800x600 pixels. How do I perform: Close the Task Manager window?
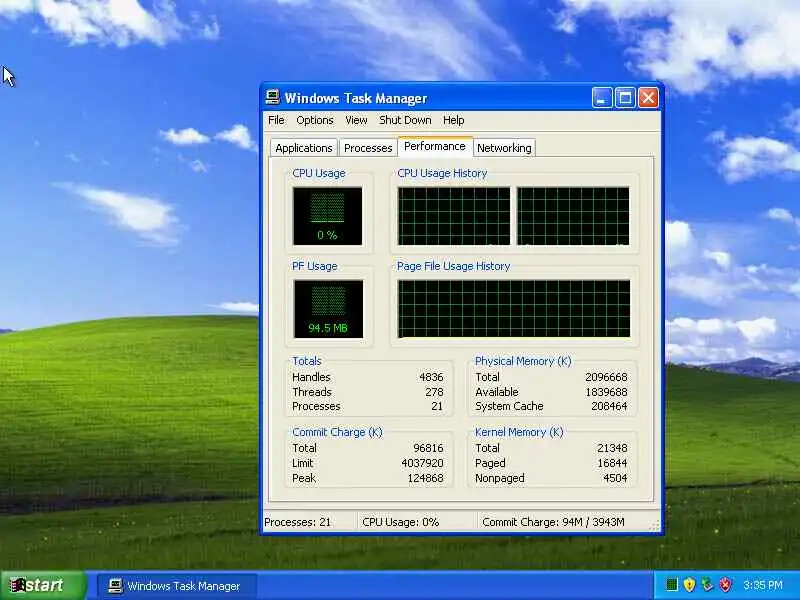[x=648, y=97]
